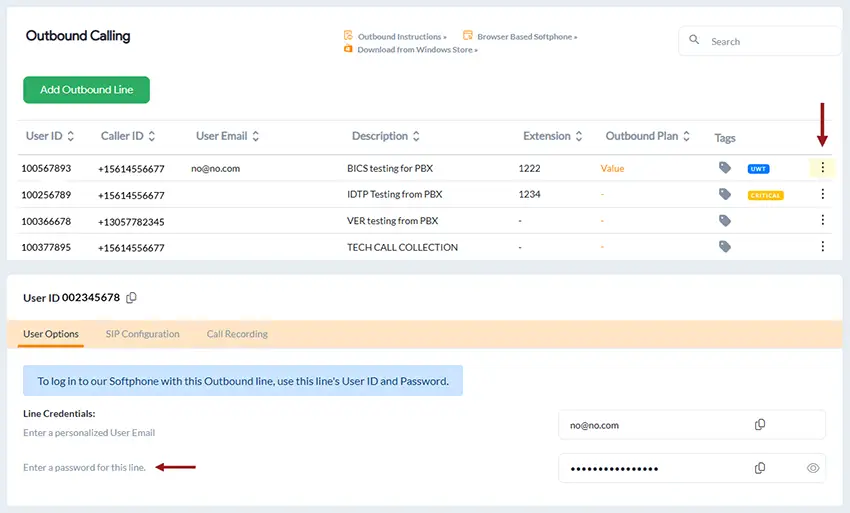Viewport: 850px width, 513px height.
Task: Switch to the SIP Configuration tab
Action: 143,334
